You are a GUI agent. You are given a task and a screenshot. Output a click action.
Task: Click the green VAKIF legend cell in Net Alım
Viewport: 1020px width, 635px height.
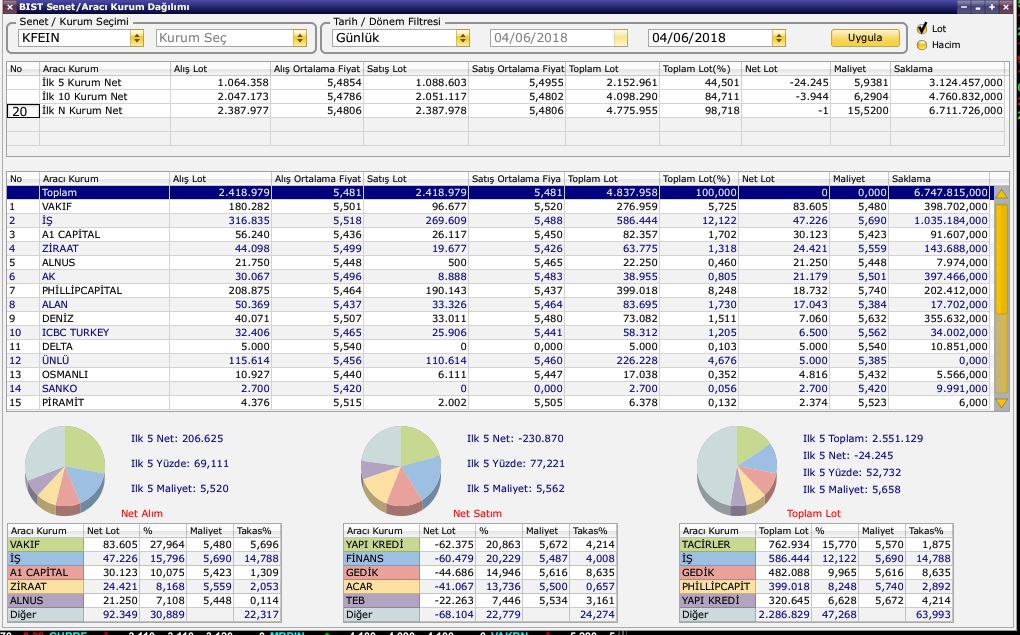[x=46, y=545]
